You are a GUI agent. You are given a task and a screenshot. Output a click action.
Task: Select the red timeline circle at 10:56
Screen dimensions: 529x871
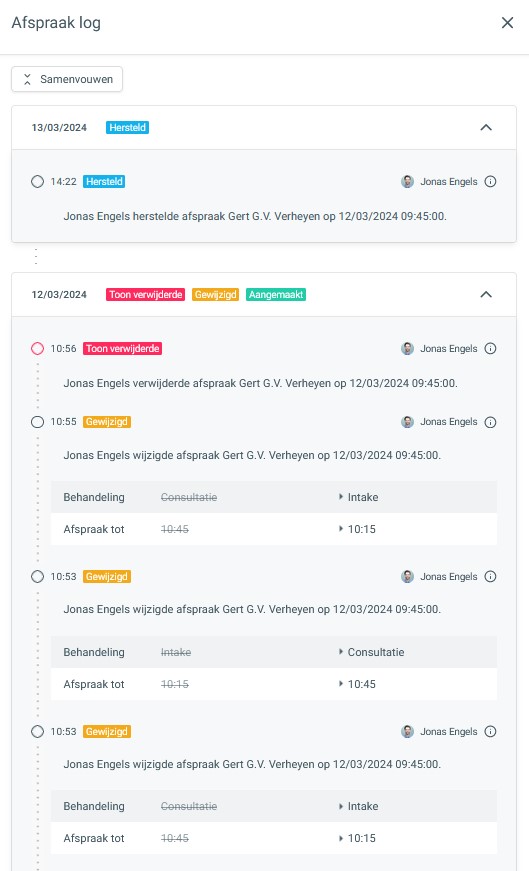pyautogui.click(x=37, y=349)
